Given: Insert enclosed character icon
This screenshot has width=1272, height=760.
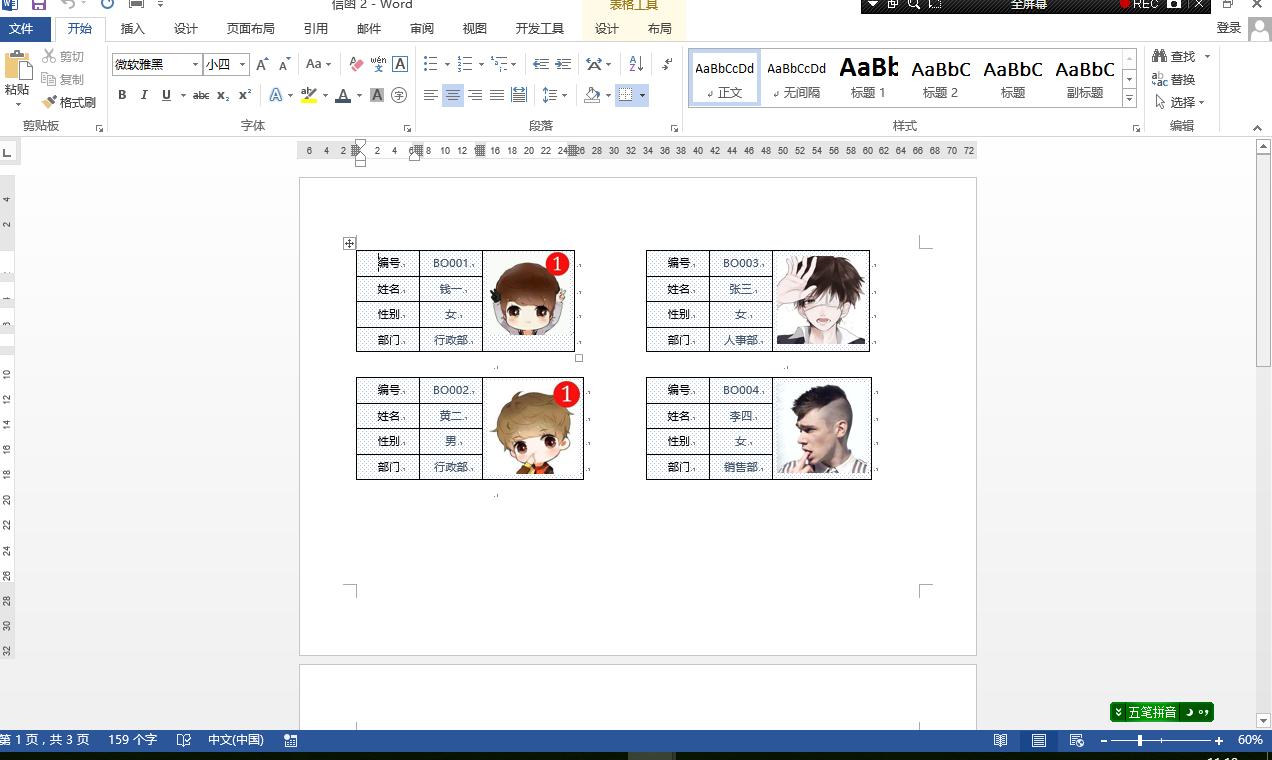Looking at the screenshot, I should [399, 95].
